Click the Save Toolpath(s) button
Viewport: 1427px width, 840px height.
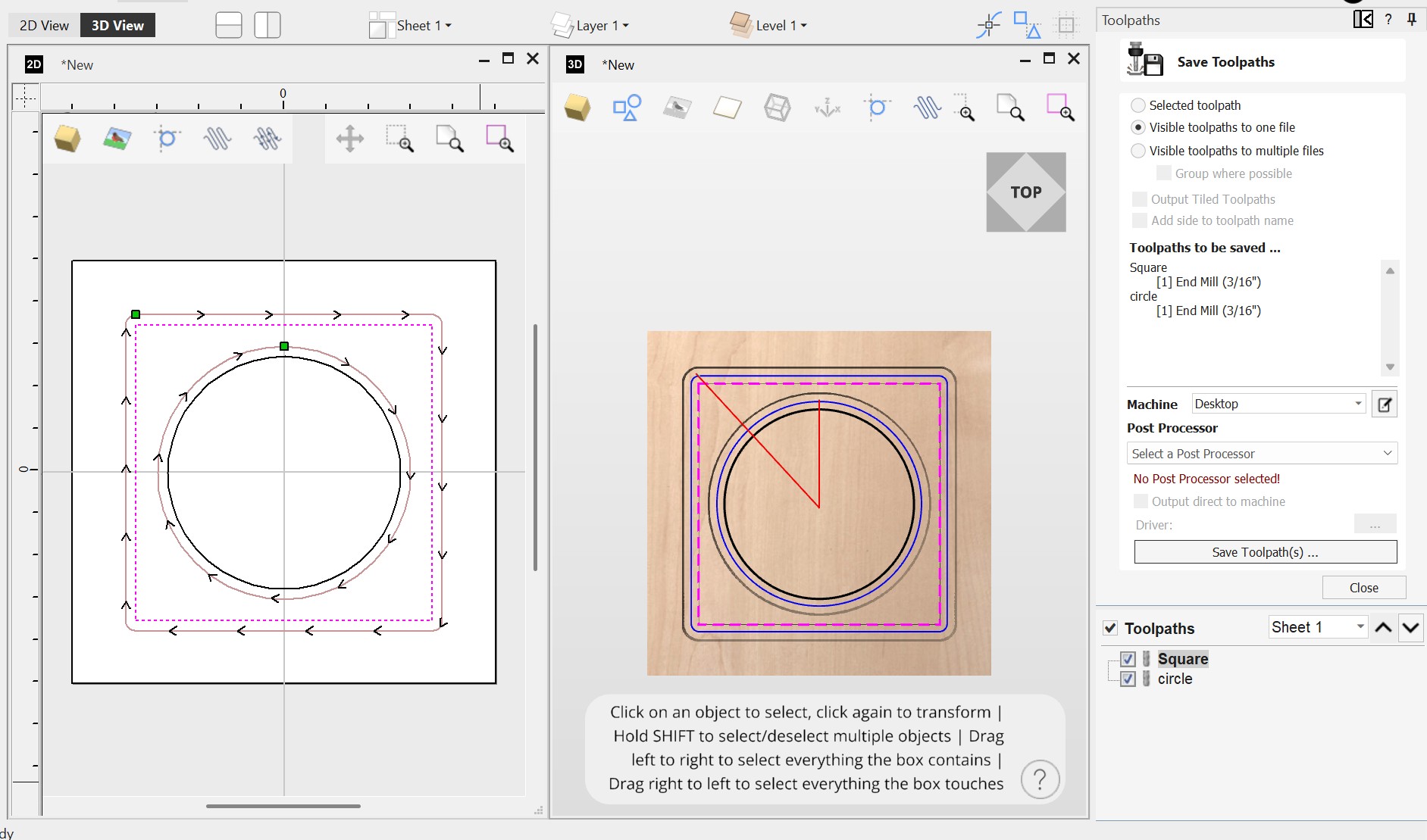coord(1265,552)
